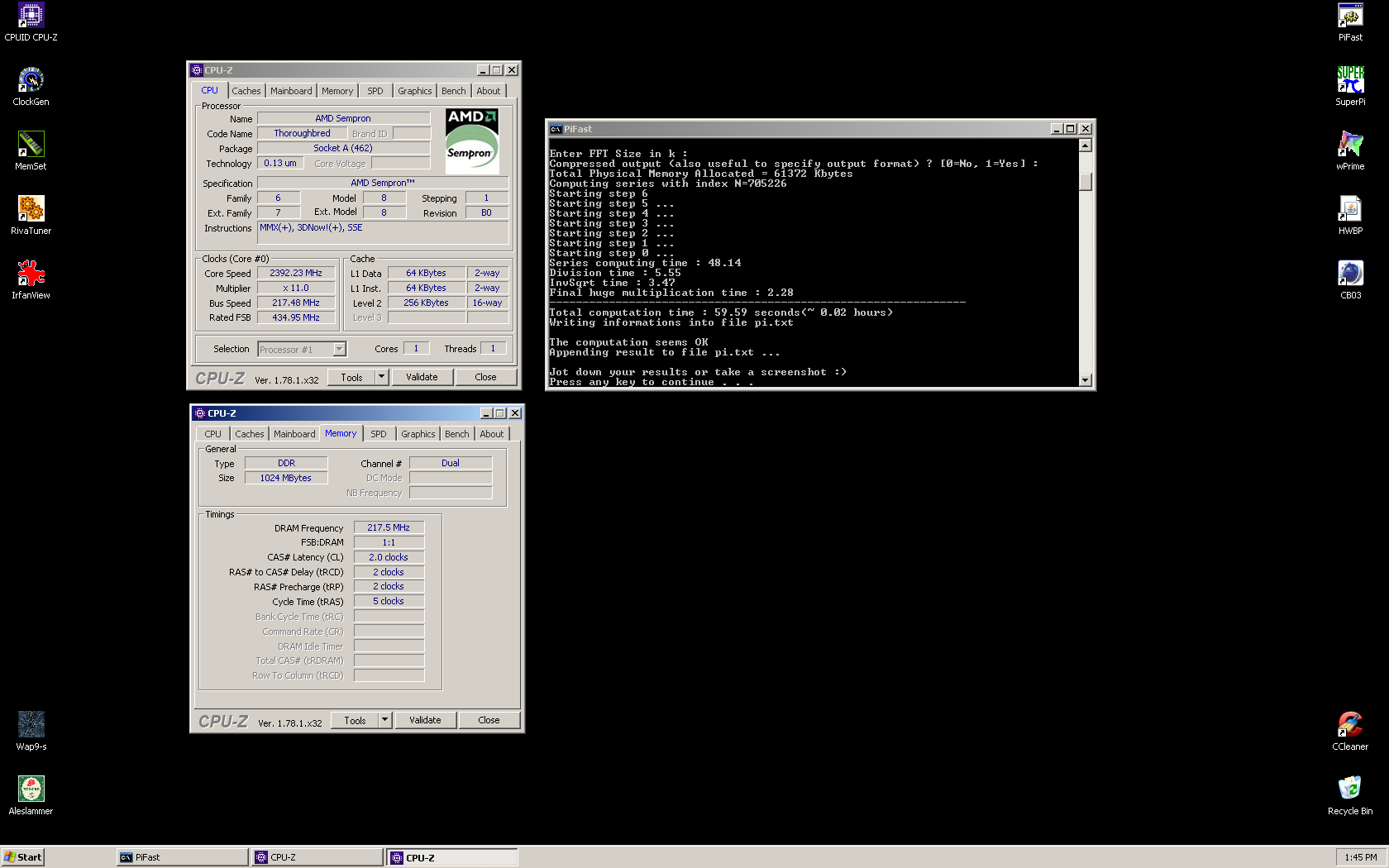Select SPD tab in lower CPU-Z window
1389x868 pixels.
click(x=379, y=434)
